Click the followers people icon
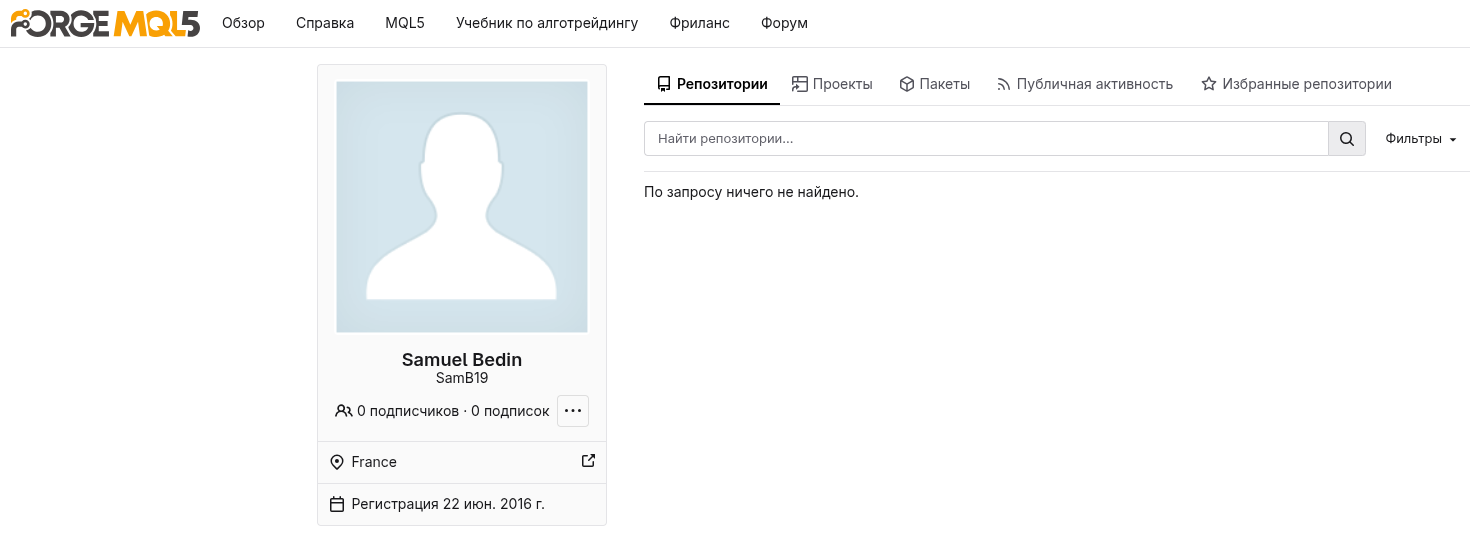 [343, 411]
